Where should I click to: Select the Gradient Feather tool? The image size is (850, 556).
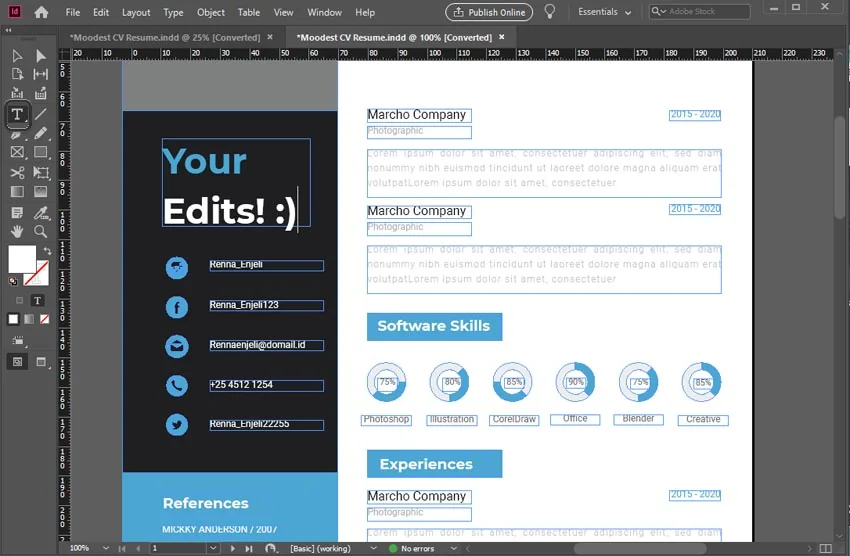pyautogui.click(x=41, y=192)
